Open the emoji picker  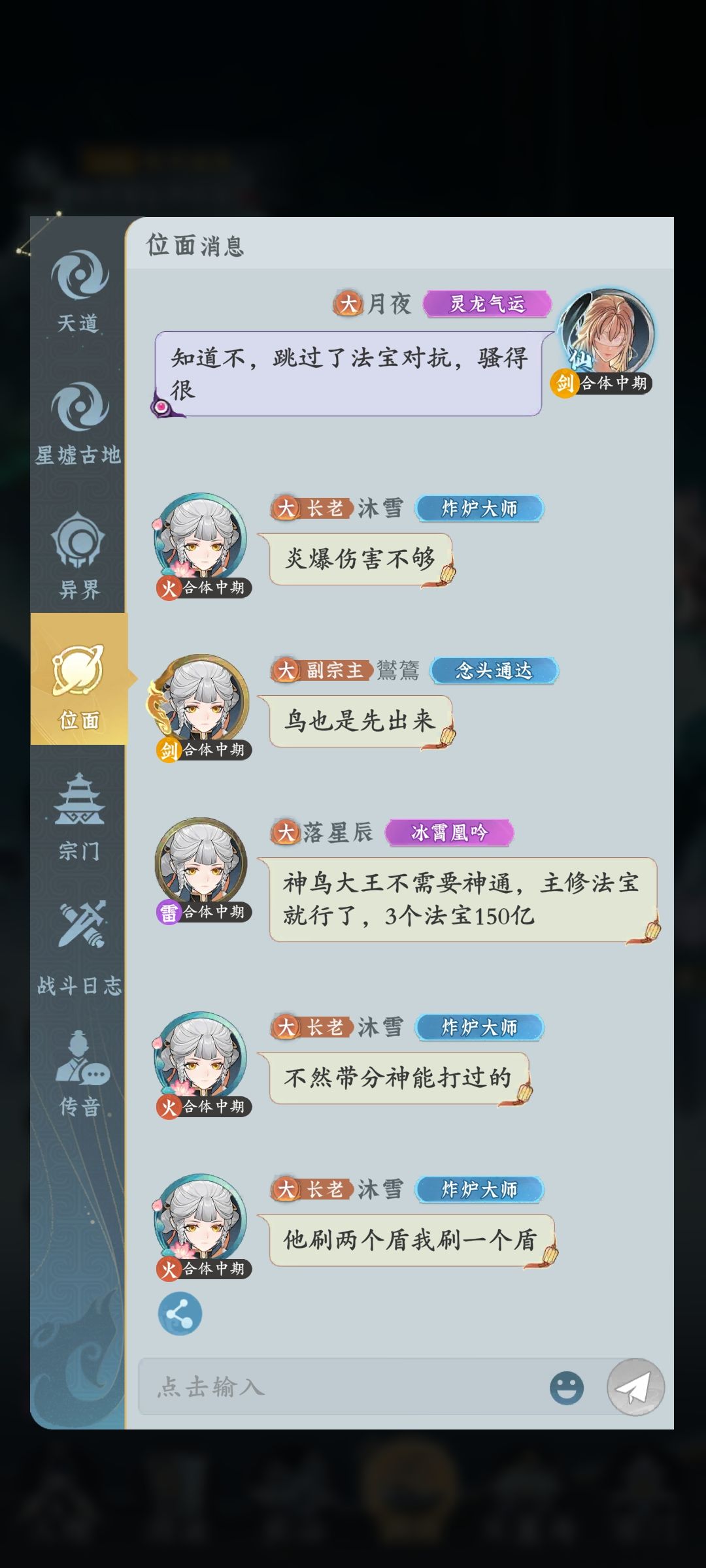pyautogui.click(x=567, y=1387)
